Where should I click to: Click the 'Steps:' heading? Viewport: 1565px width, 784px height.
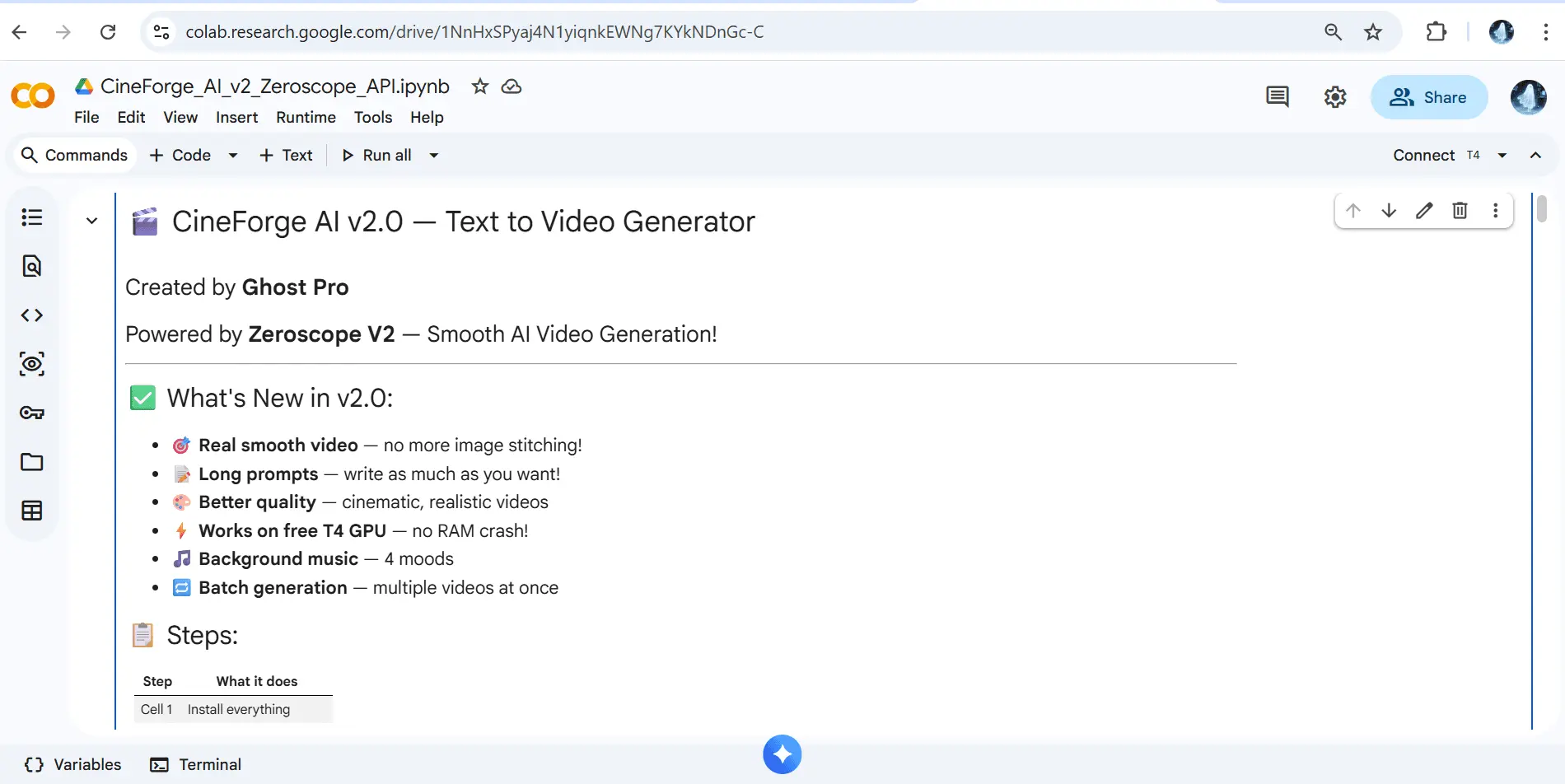203,636
